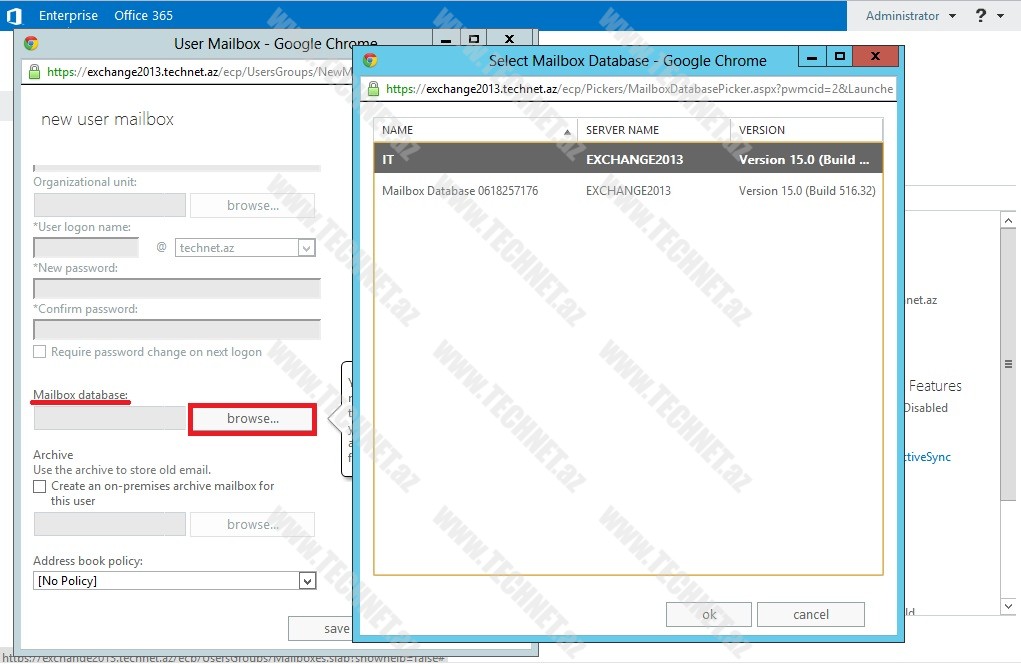Click the cancel button in database picker
This screenshot has width=1021, height=664.
coord(810,615)
